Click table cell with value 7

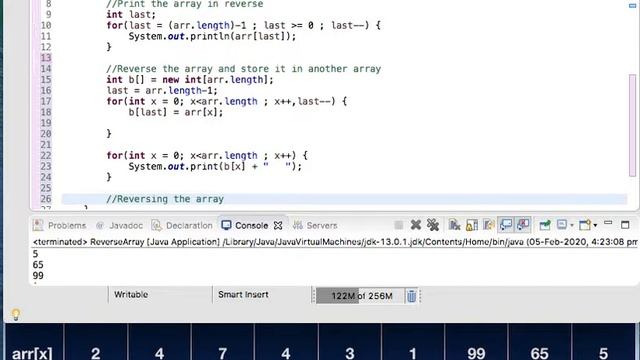pos(222,342)
